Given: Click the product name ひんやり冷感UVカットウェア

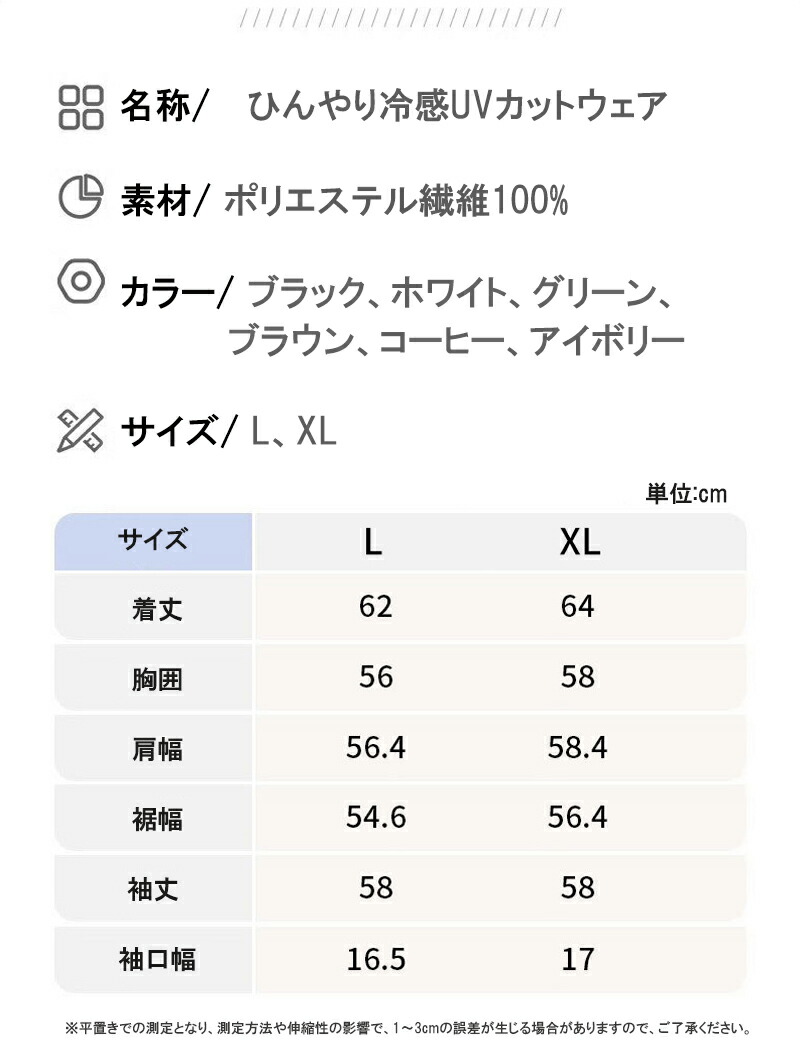Looking at the screenshot, I should [x=456, y=105].
